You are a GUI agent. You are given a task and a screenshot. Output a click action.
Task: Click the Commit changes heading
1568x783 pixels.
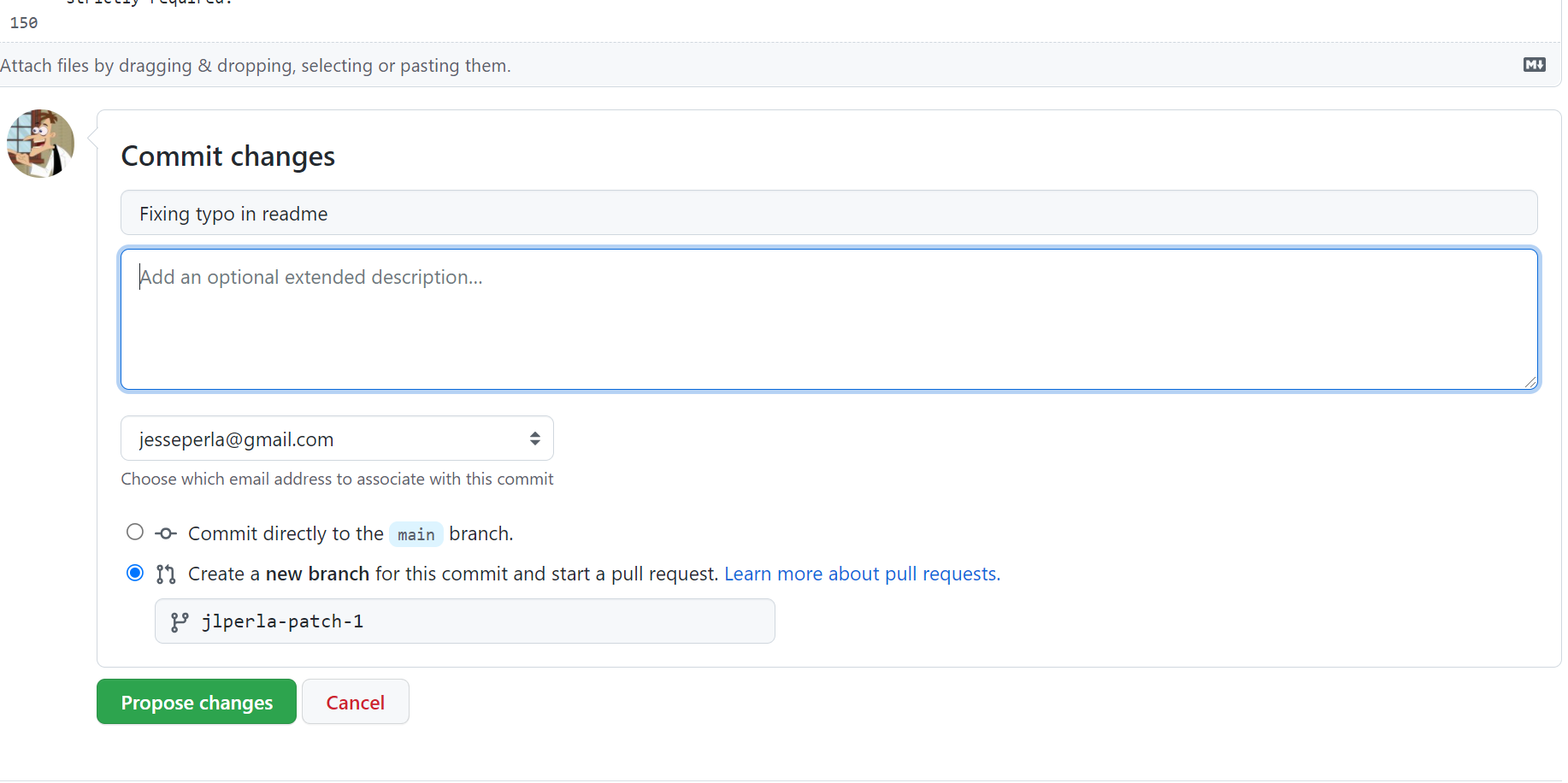tap(227, 156)
